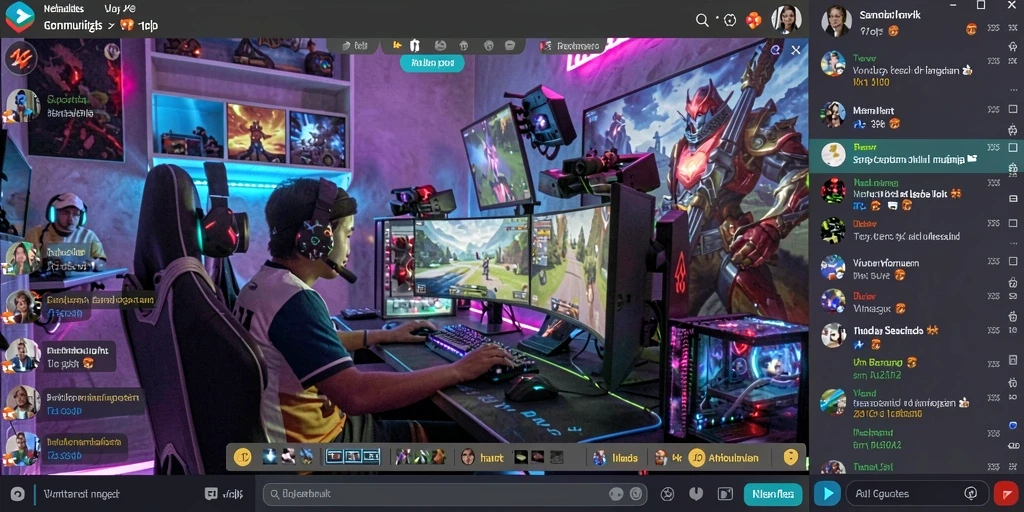Click the red send button in chat panel
The height and width of the screenshot is (512, 1024).
pyautogui.click(x=1006, y=493)
